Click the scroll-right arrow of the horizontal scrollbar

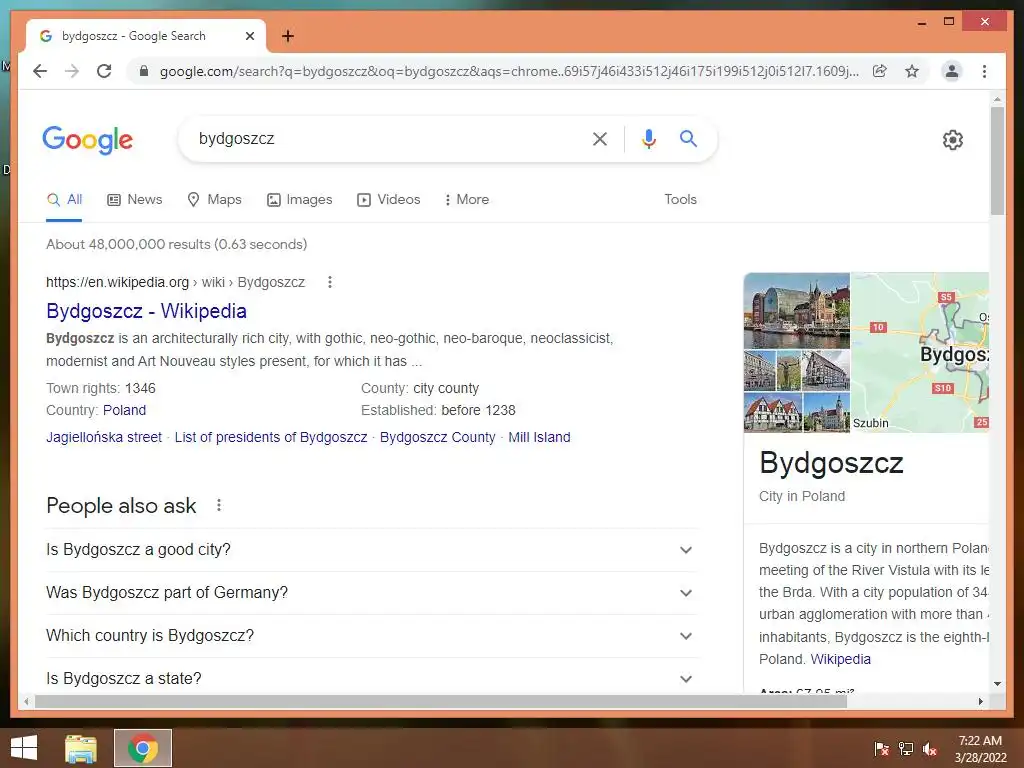pos(980,701)
